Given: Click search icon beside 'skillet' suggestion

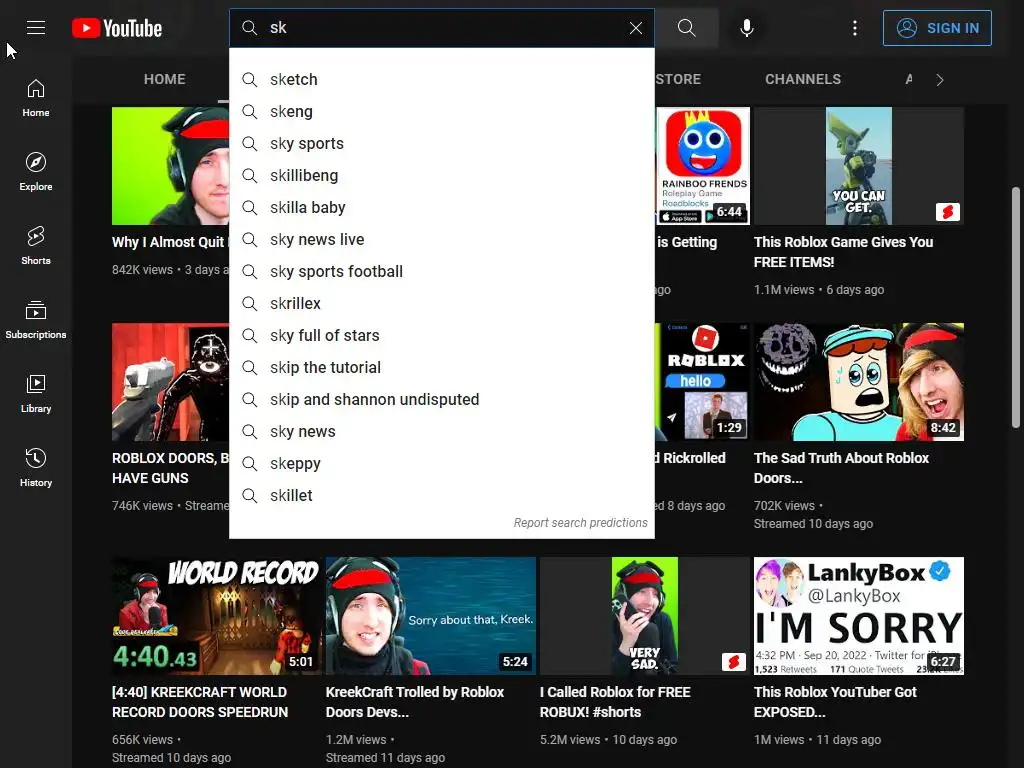Looking at the screenshot, I should [249, 496].
